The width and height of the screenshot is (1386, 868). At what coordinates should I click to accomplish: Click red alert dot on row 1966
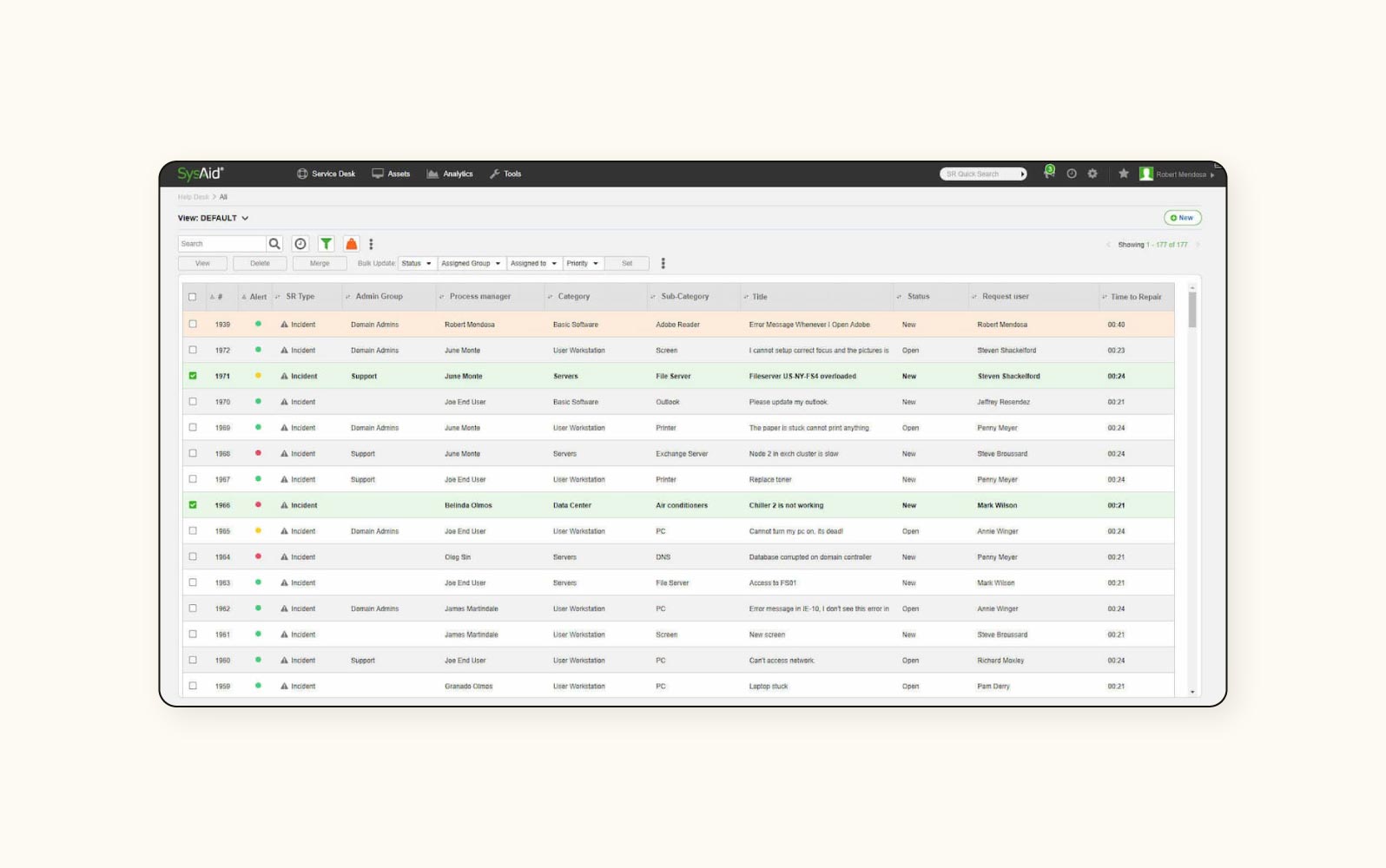click(x=258, y=505)
